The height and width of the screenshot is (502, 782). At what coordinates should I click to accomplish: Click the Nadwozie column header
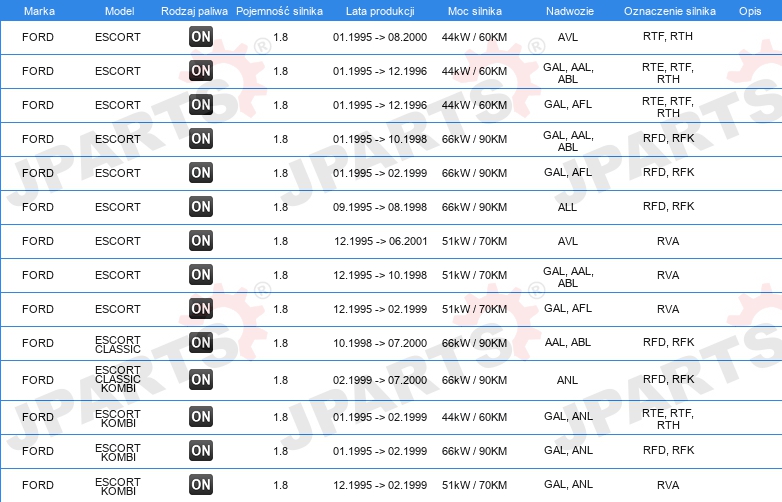tap(570, 11)
